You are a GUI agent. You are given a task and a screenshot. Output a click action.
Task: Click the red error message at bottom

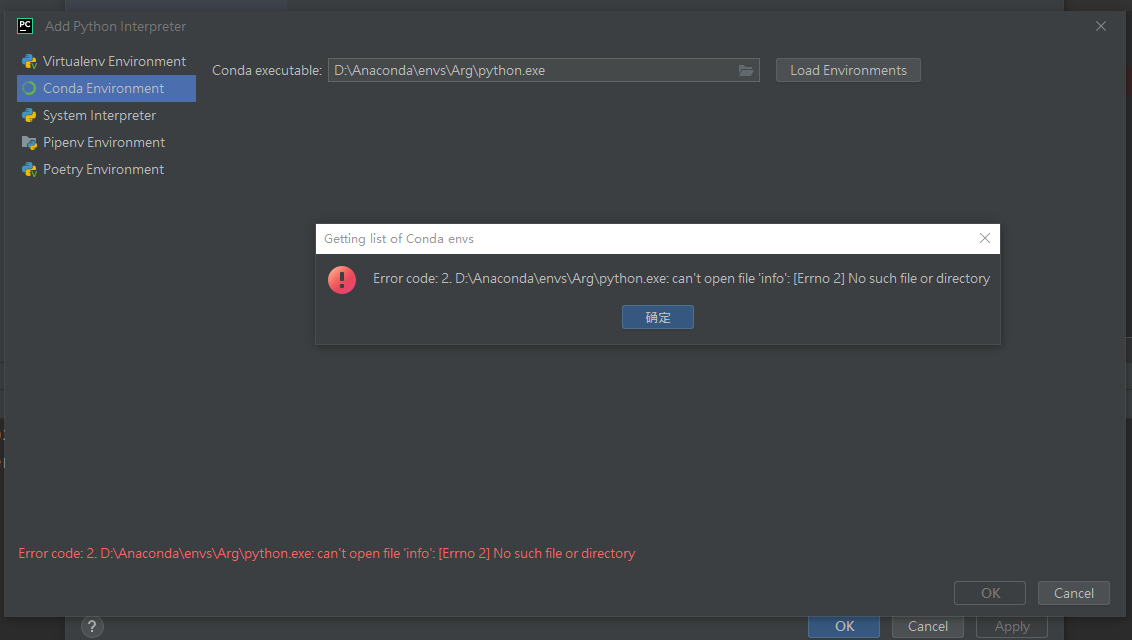coord(326,553)
